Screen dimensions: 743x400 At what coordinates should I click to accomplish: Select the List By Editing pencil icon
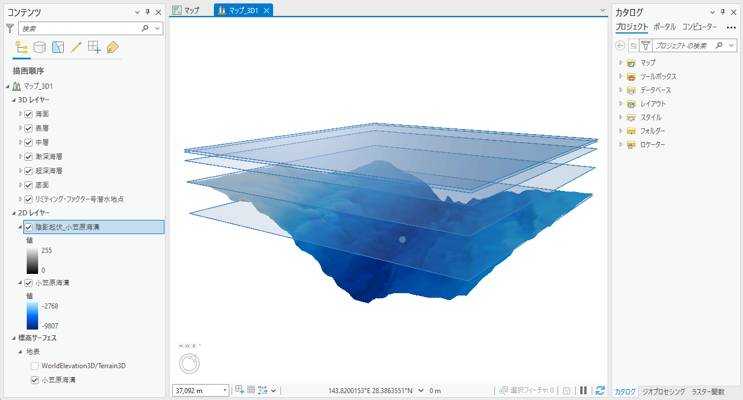(x=76, y=47)
